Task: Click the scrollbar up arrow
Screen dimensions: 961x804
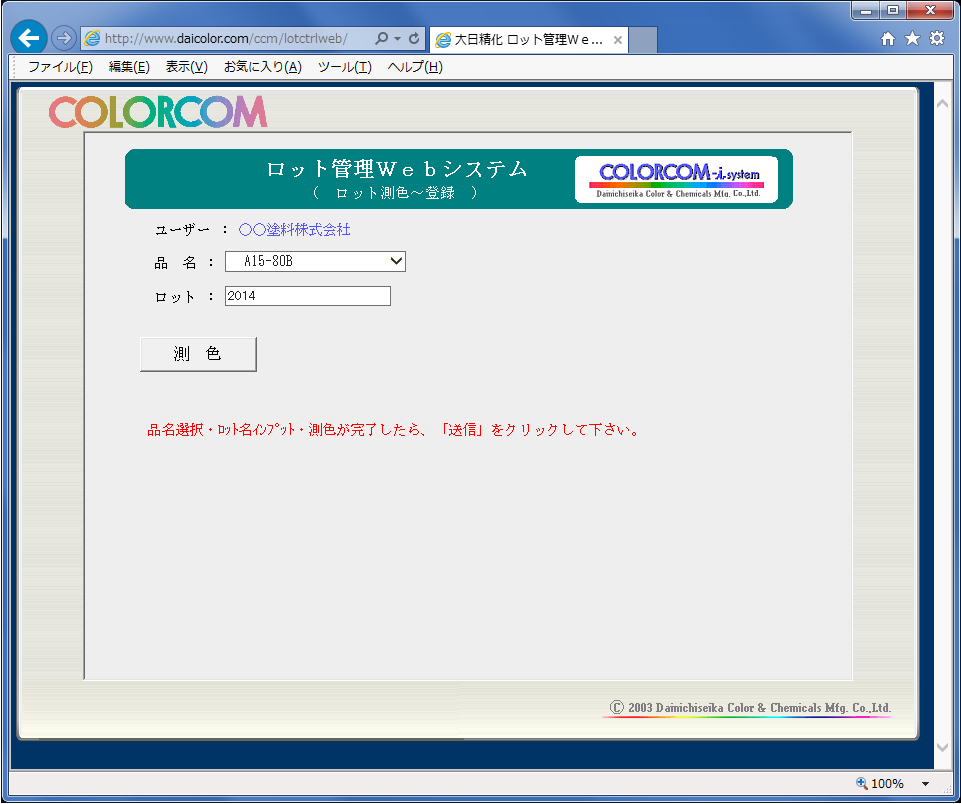Action: point(943,104)
